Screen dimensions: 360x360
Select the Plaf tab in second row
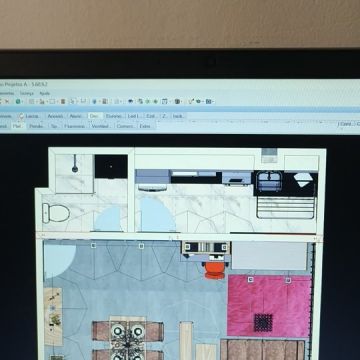17,126
